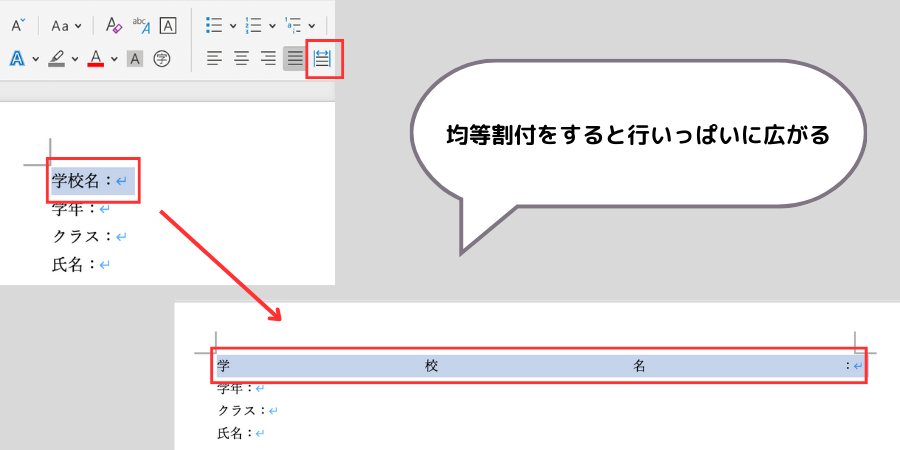Click the red font color A icon
This screenshot has width=900, height=450.
tap(96, 58)
